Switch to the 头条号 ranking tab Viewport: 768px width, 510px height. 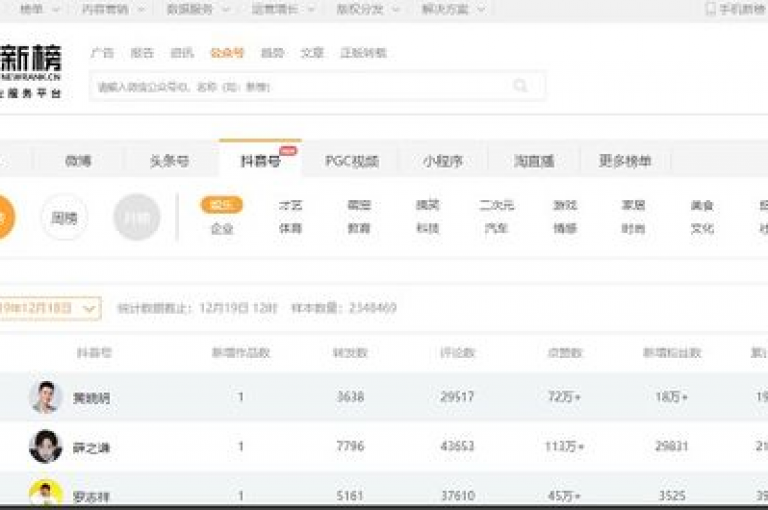(169, 161)
